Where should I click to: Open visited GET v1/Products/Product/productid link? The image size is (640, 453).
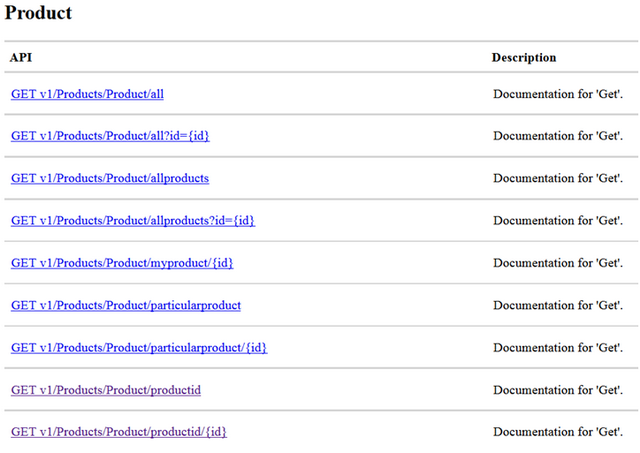tap(106, 390)
